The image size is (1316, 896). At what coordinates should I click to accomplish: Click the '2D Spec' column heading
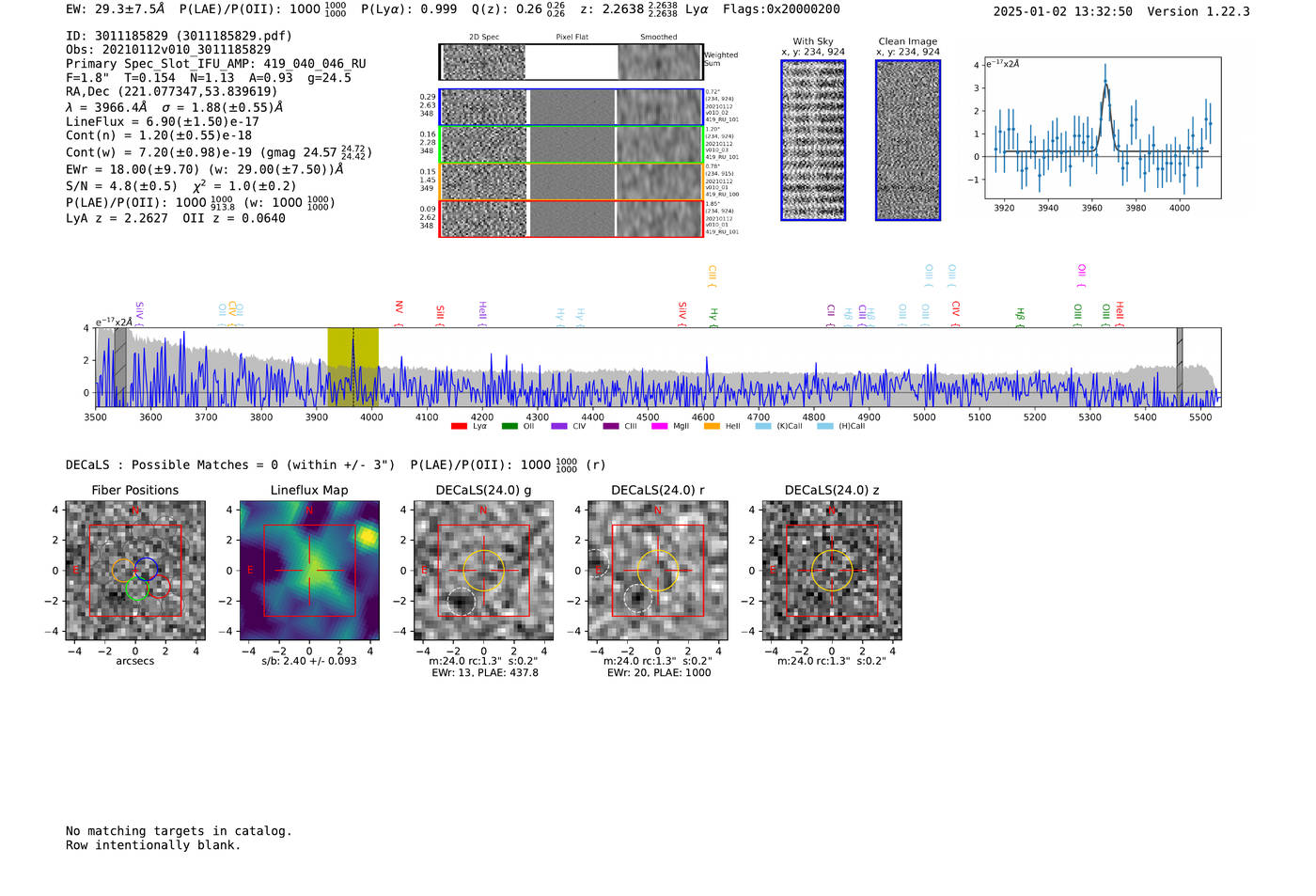484,38
